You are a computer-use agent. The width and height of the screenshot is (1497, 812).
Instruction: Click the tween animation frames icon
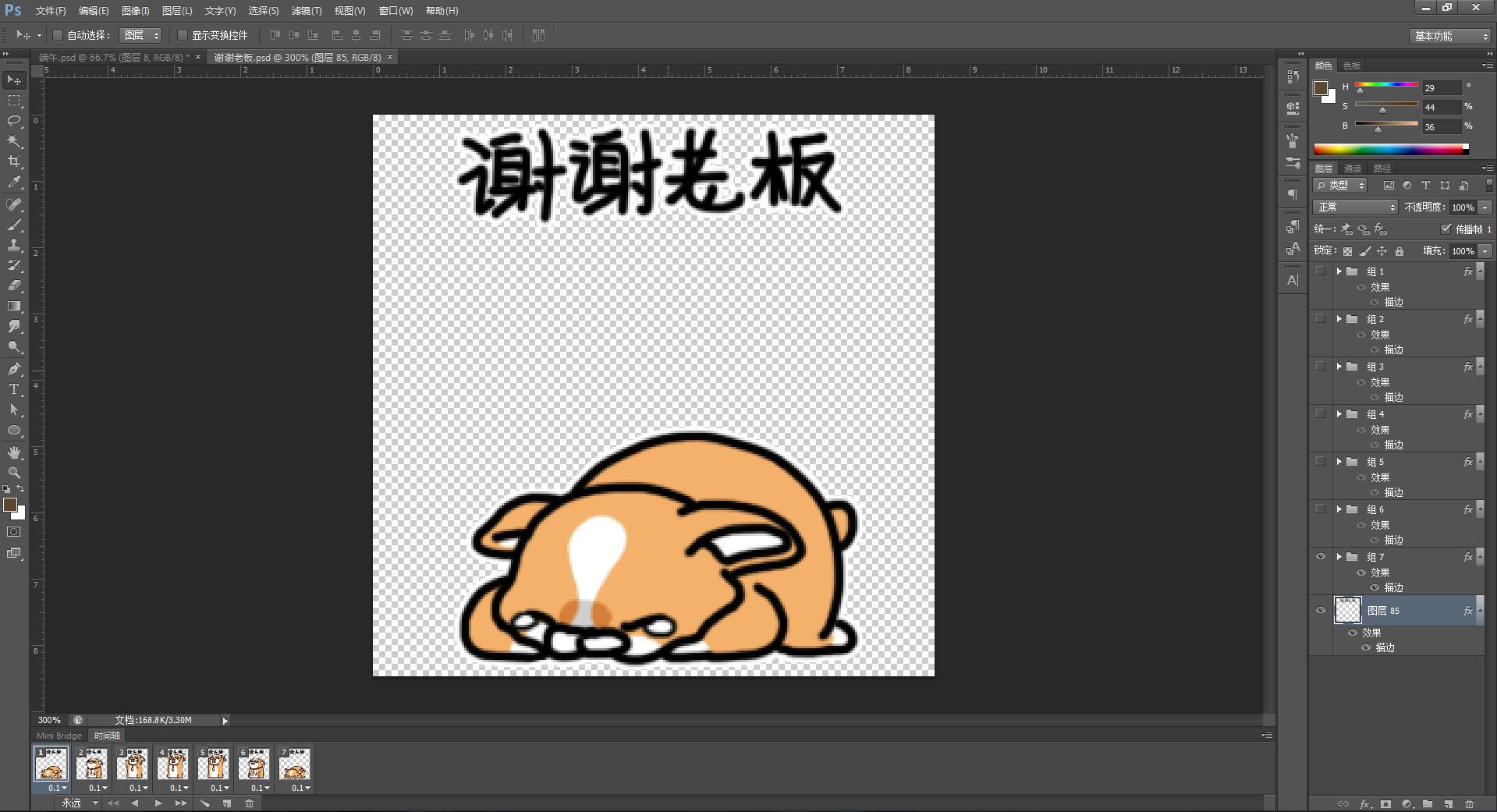[x=204, y=803]
